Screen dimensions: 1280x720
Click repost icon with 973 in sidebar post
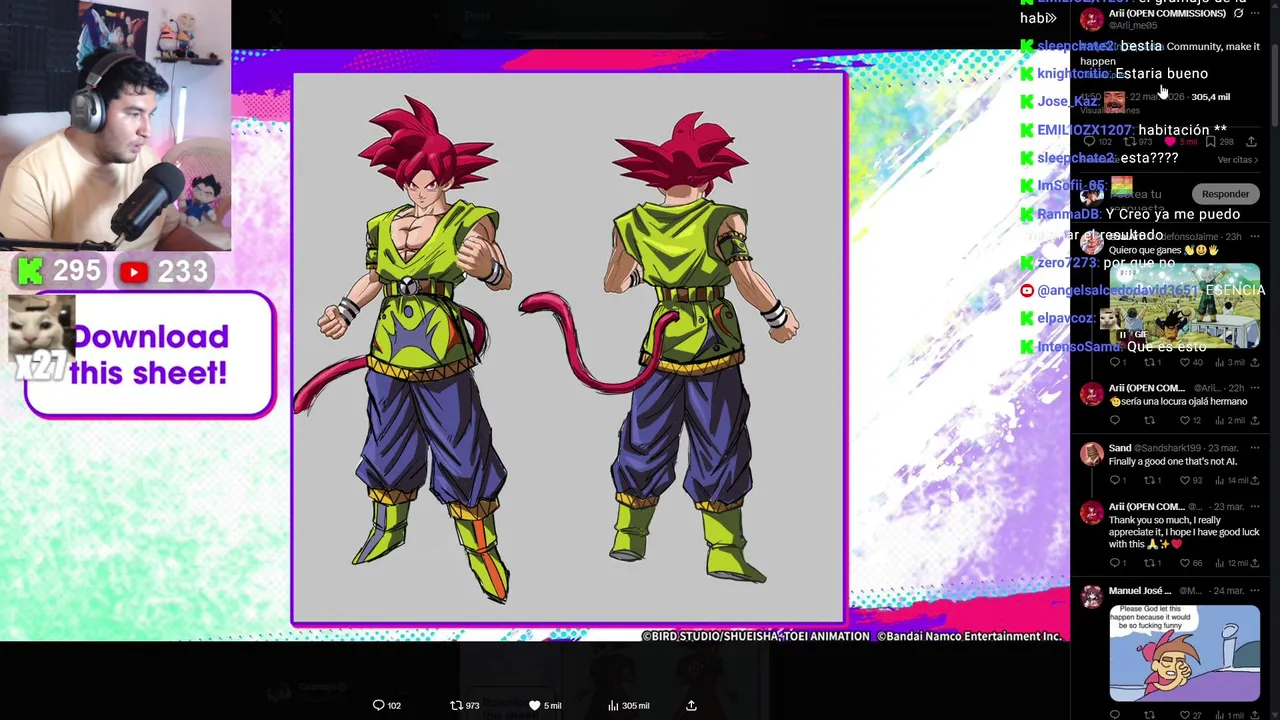1130,142
